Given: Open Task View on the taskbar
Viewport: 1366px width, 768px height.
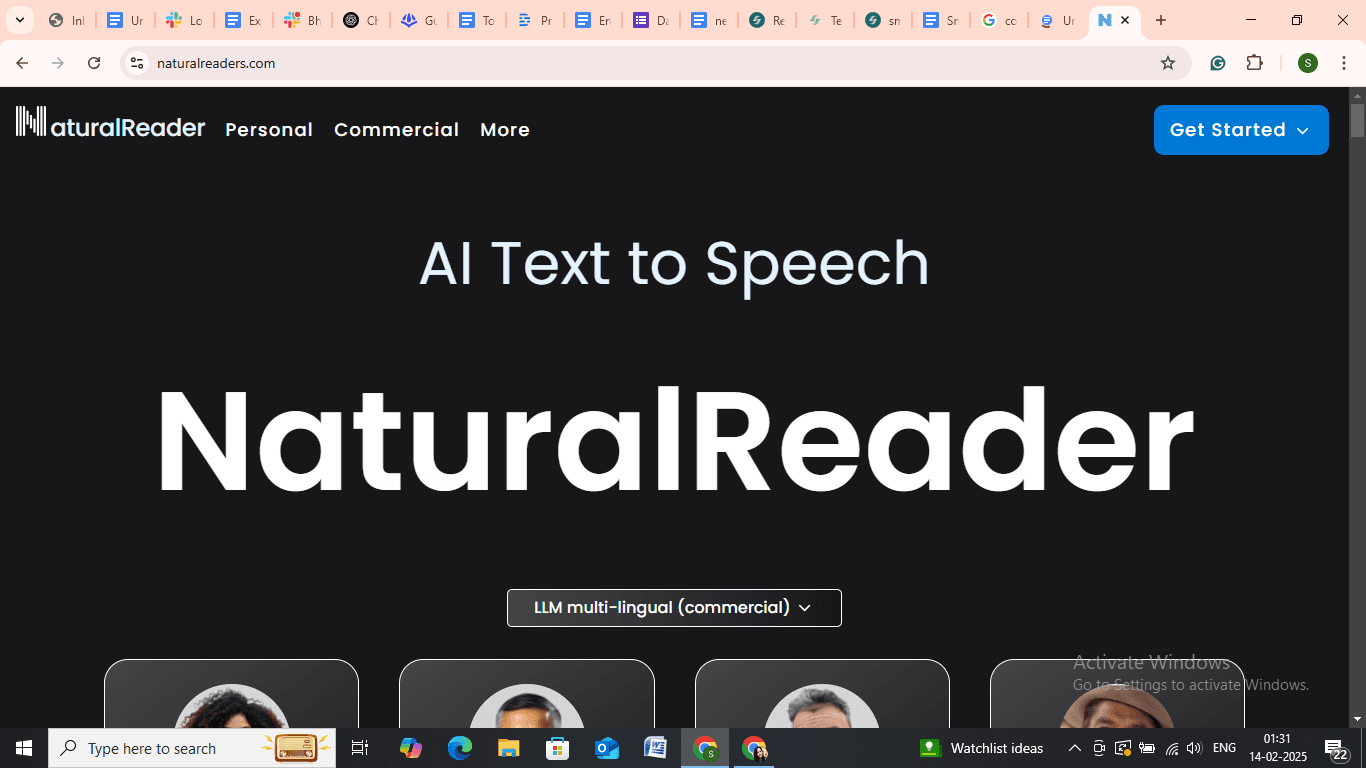Looking at the screenshot, I should point(360,748).
